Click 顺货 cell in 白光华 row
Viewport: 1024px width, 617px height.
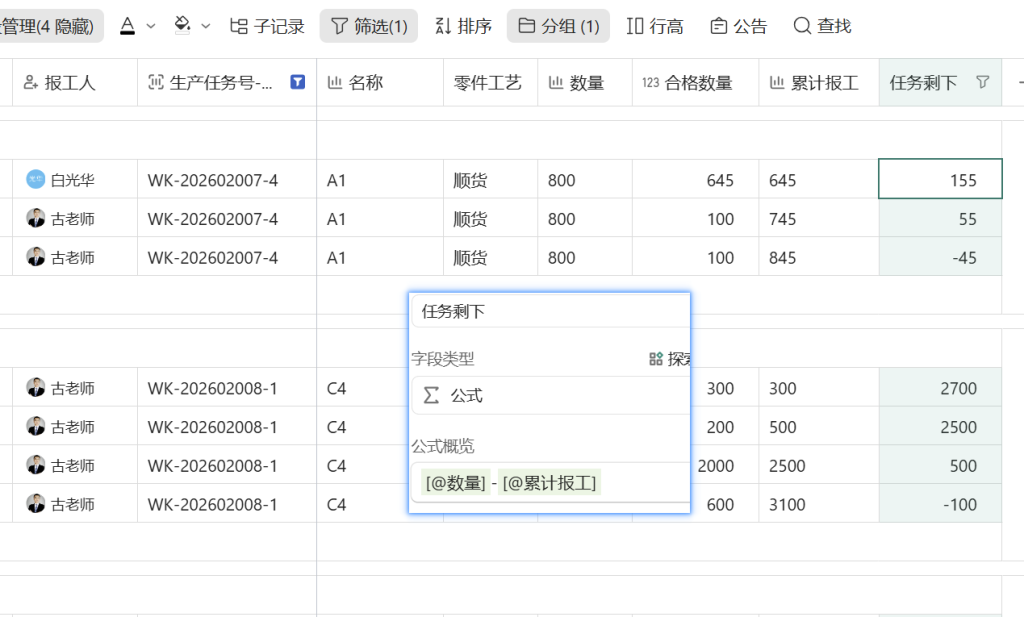490,180
